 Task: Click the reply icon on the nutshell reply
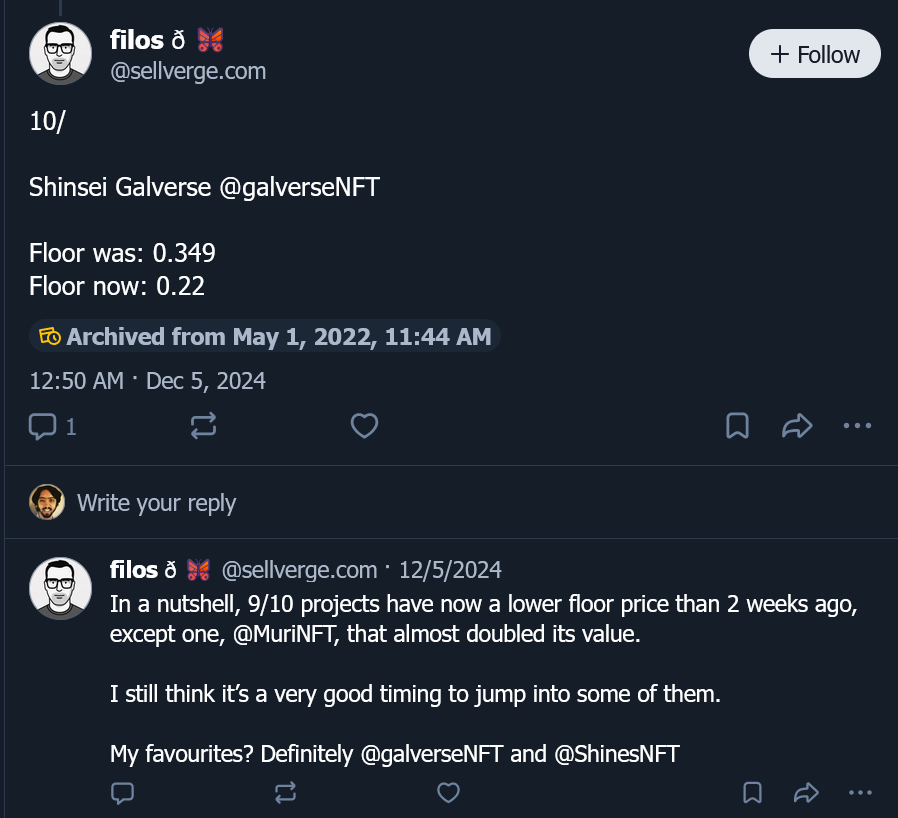(x=122, y=793)
